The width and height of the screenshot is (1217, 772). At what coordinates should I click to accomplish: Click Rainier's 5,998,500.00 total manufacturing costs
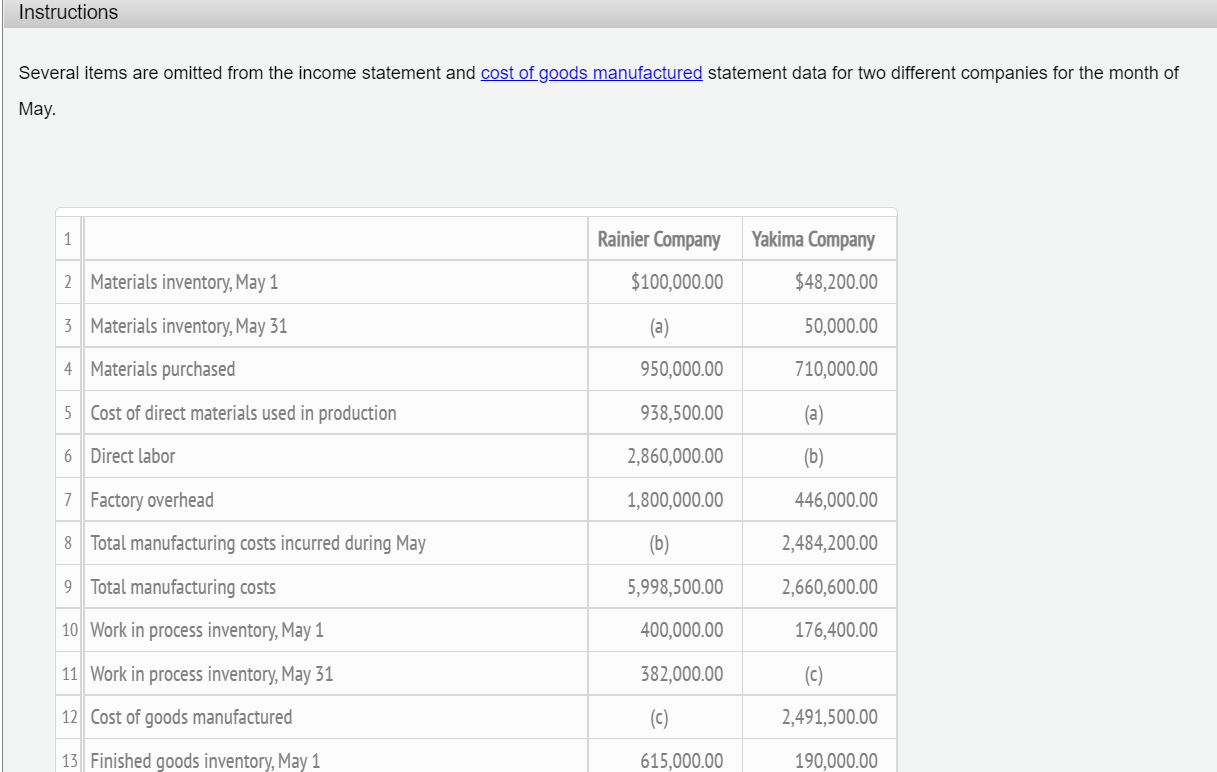675,587
